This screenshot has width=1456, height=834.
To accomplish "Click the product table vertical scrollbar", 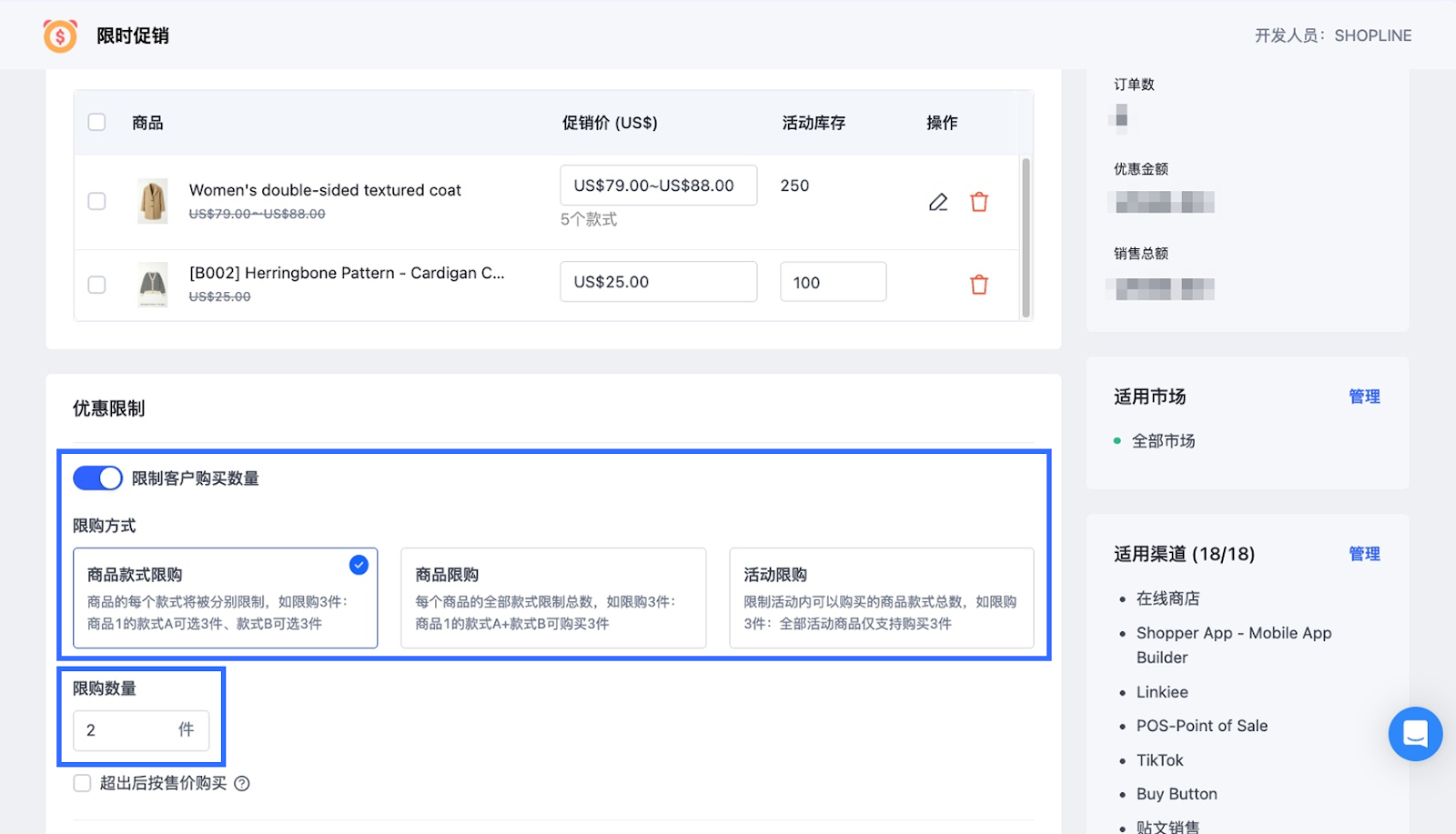I will pyautogui.click(x=1026, y=236).
